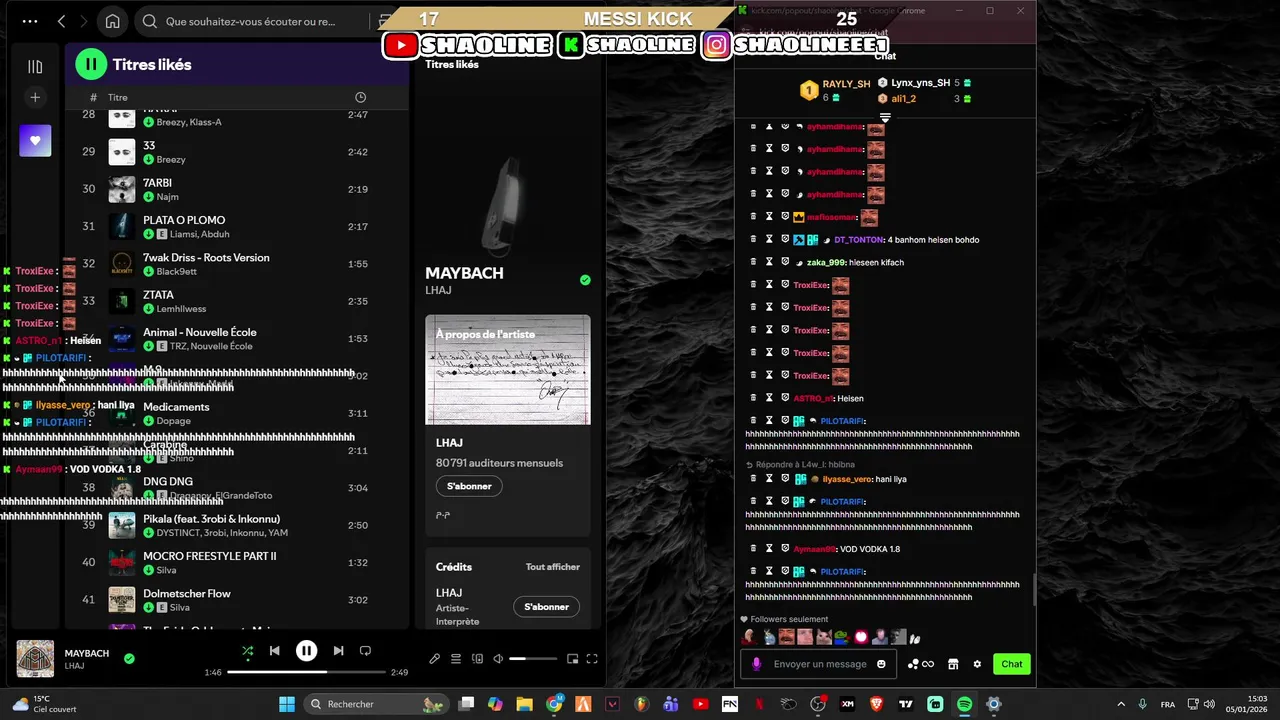Open weather widget 15°C Ciel couvert
This screenshot has height=720, width=1280.
pos(45,704)
